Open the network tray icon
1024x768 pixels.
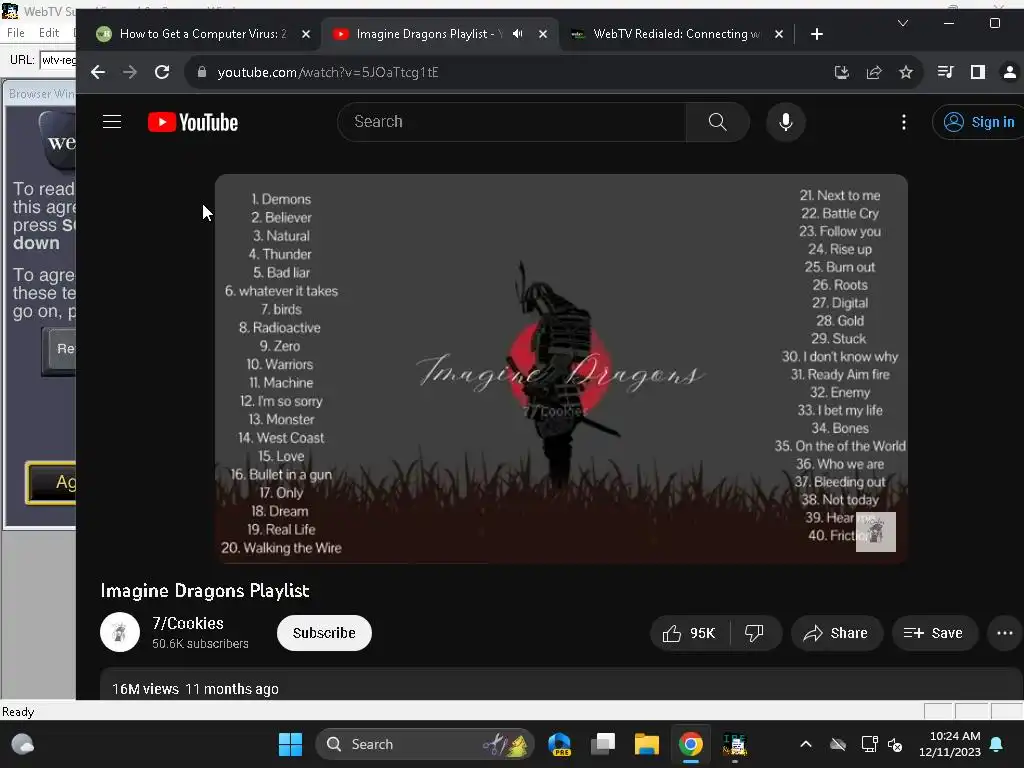point(869,744)
